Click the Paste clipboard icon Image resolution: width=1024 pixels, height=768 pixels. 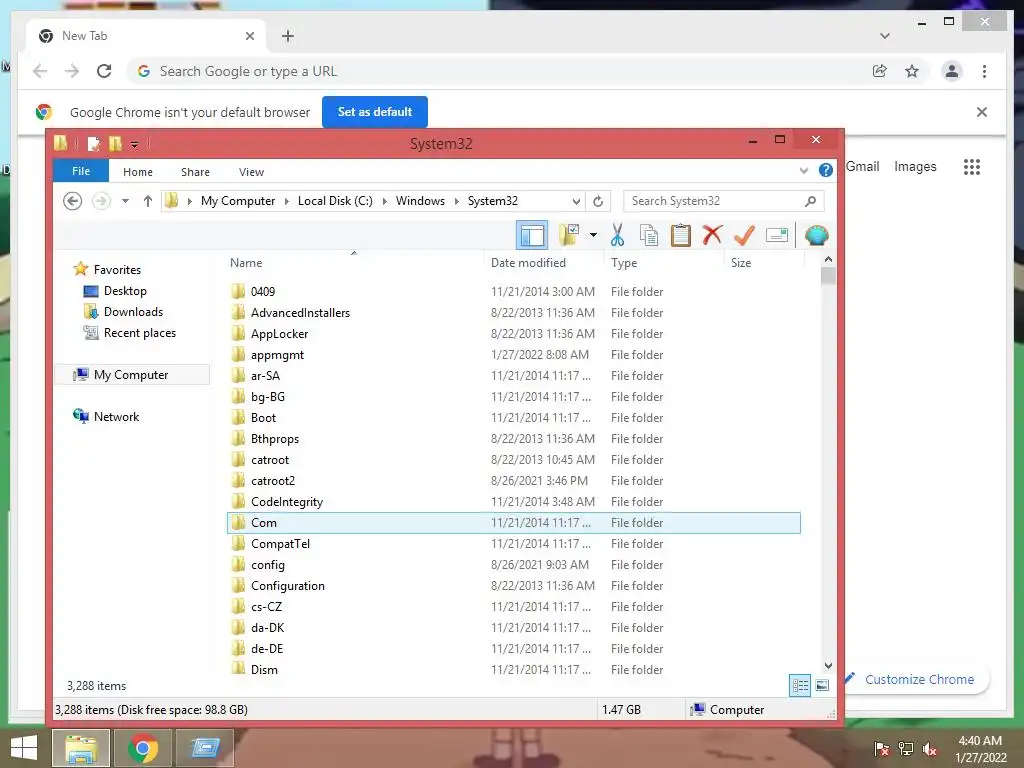pyautogui.click(x=680, y=235)
